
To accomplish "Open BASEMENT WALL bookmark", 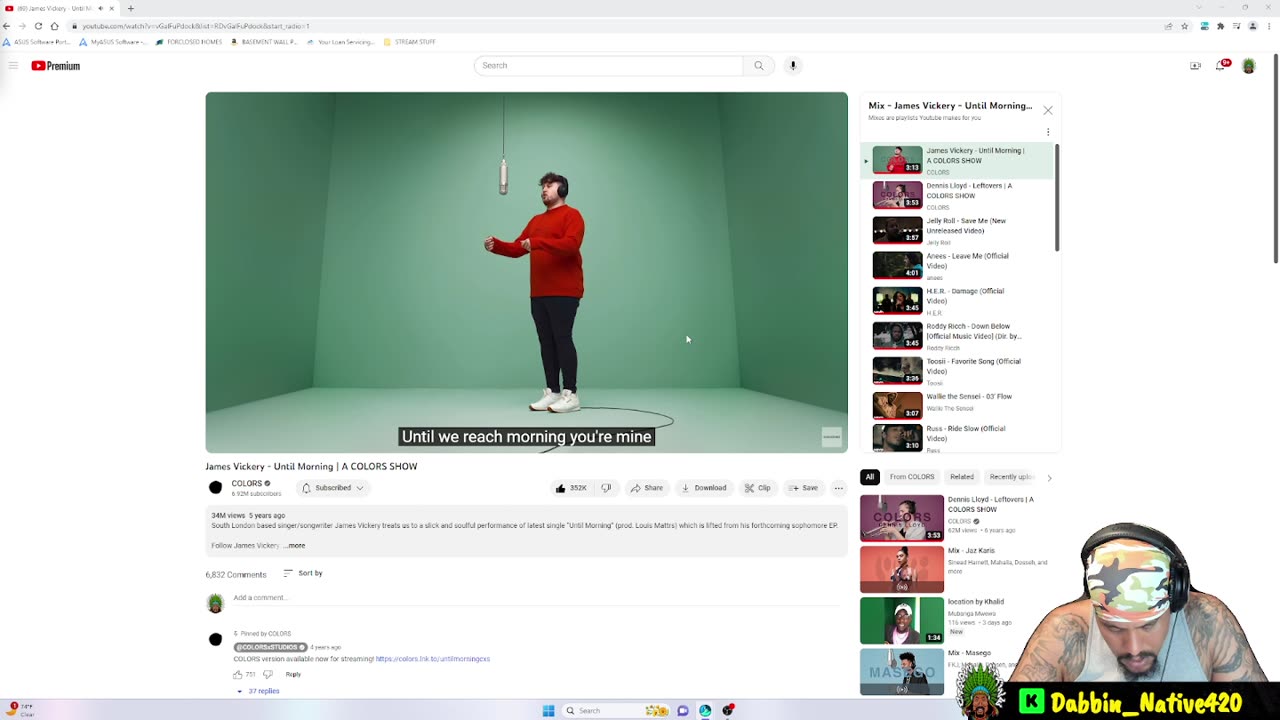I will 264,42.
